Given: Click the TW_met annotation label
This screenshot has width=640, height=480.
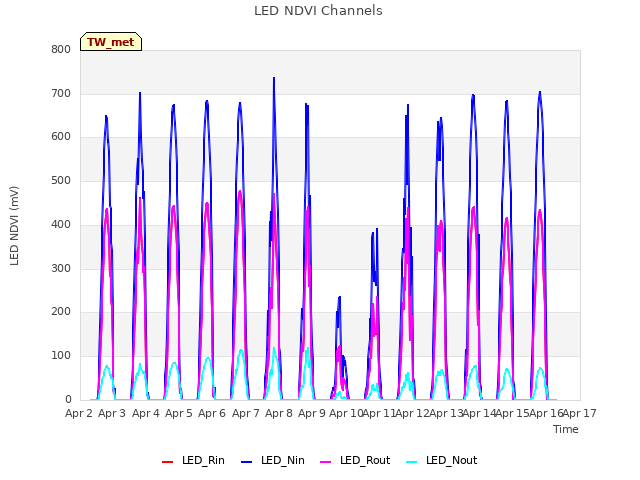Looking at the screenshot, I should click(x=111, y=42).
